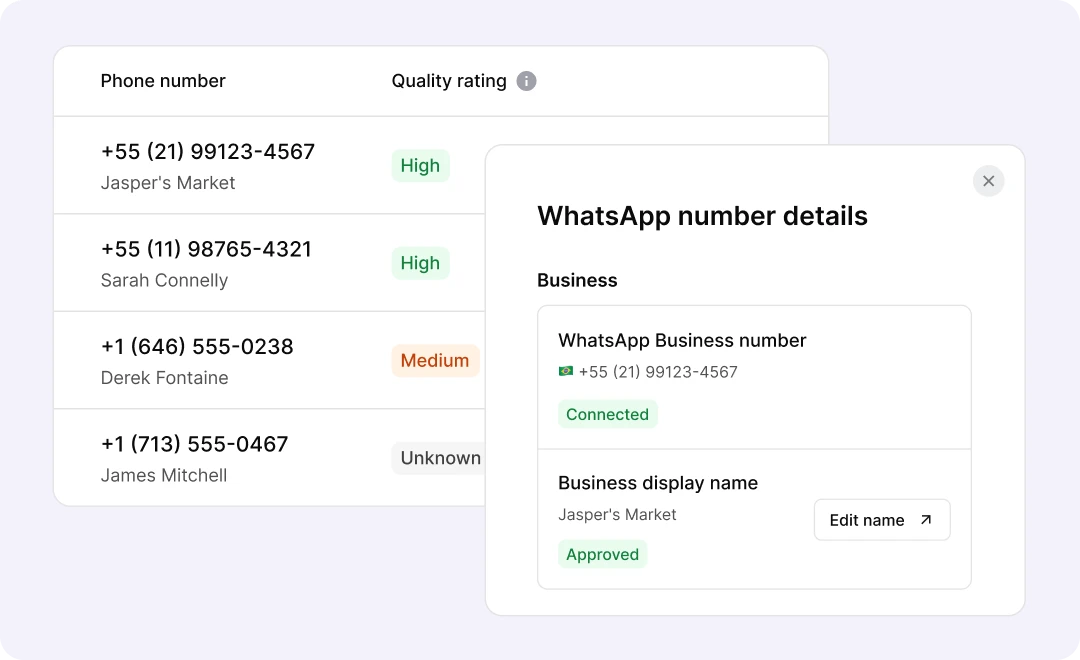Click High badge for Jasper's Market row
Viewport: 1080px width, 660px height.
(x=420, y=165)
